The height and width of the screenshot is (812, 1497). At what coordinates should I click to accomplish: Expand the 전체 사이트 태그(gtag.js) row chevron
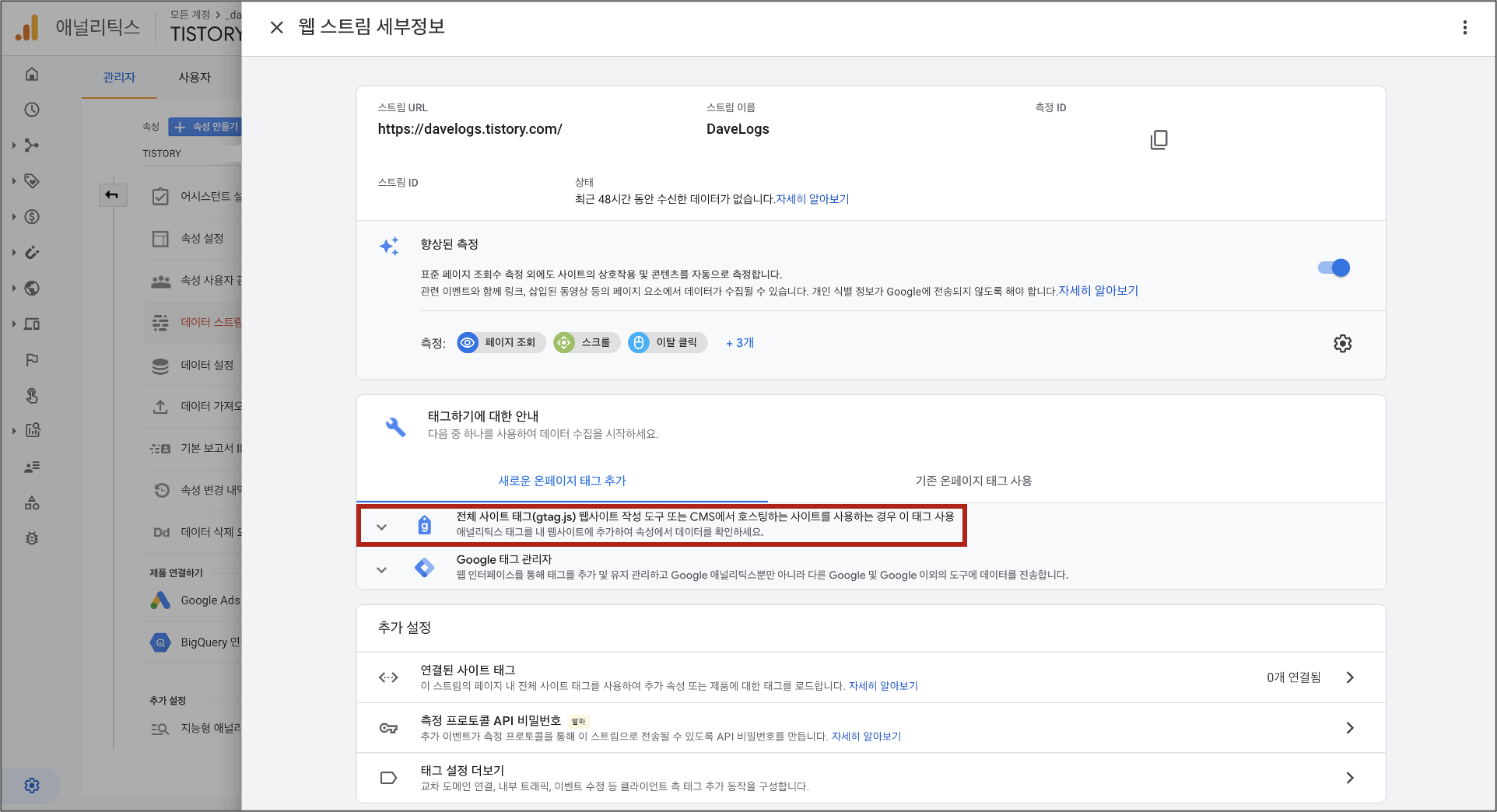click(x=381, y=527)
